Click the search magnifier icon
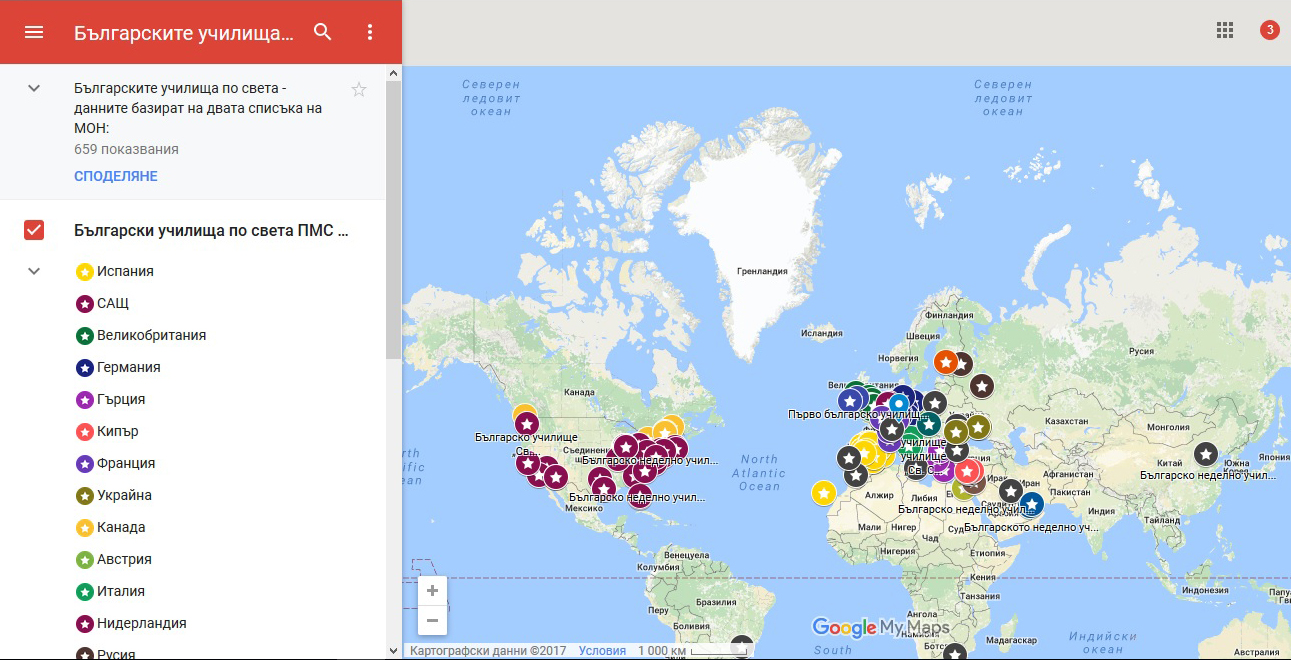This screenshot has width=1291, height=660. click(x=322, y=32)
